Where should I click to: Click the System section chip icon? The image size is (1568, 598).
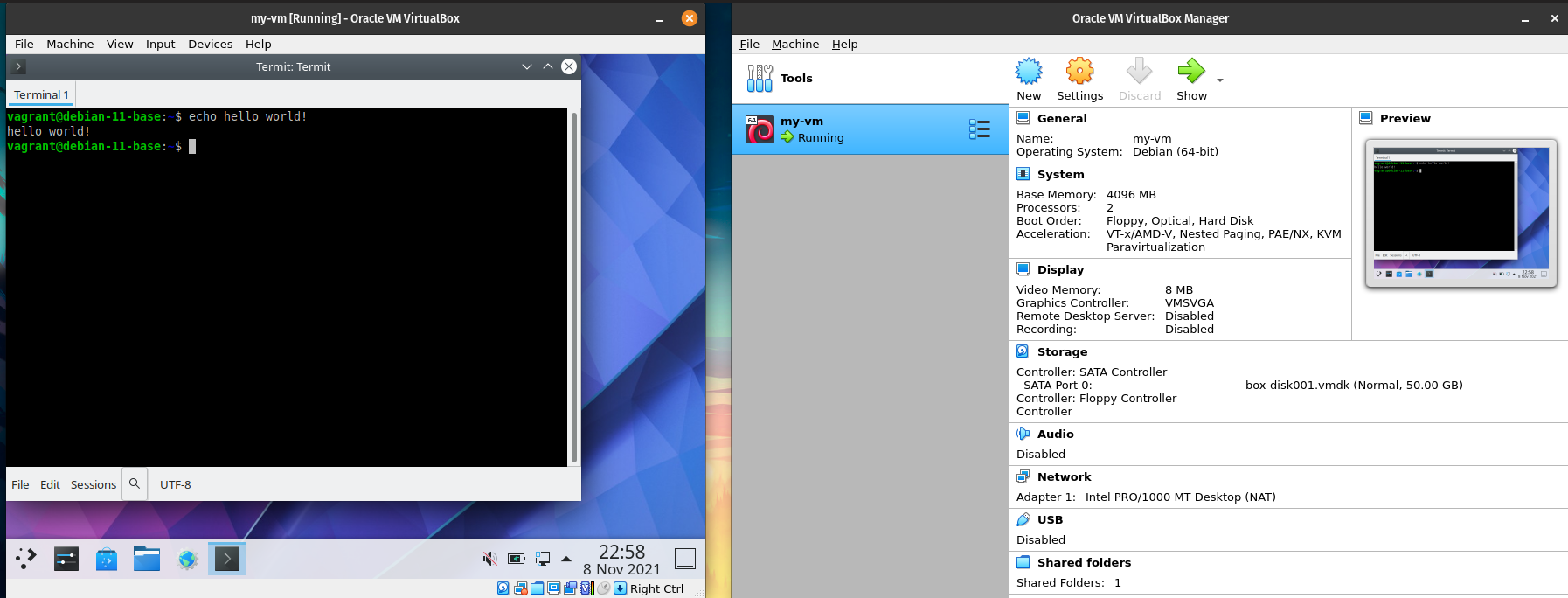point(1023,174)
